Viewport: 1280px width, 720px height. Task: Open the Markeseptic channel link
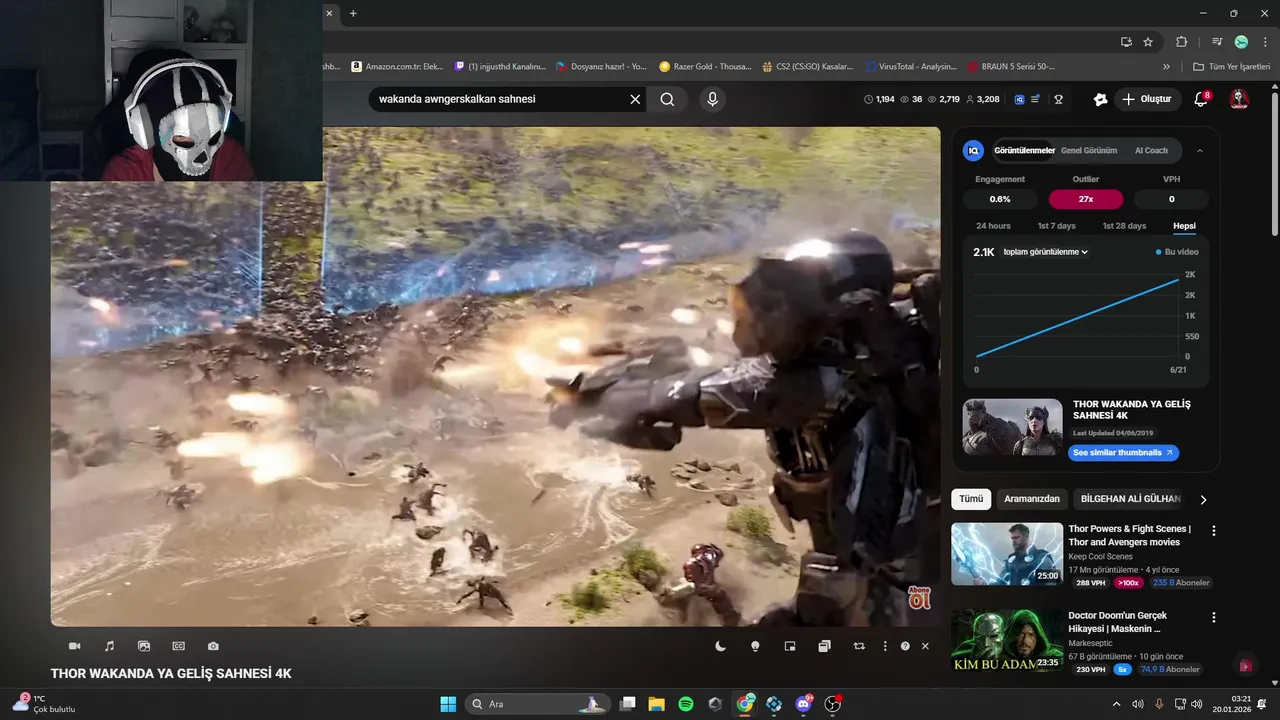click(x=1090, y=643)
